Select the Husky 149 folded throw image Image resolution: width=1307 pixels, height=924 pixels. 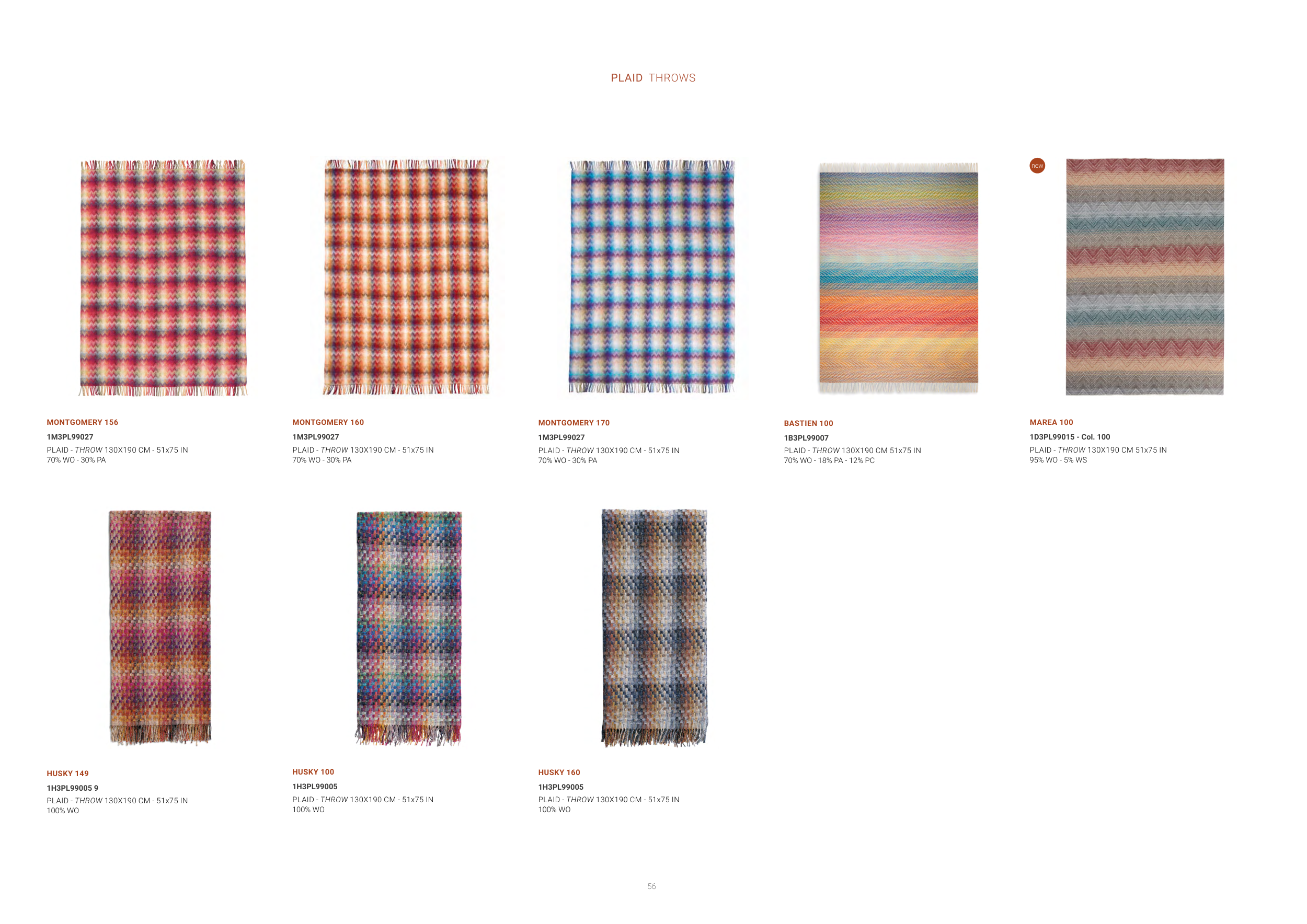(160, 628)
